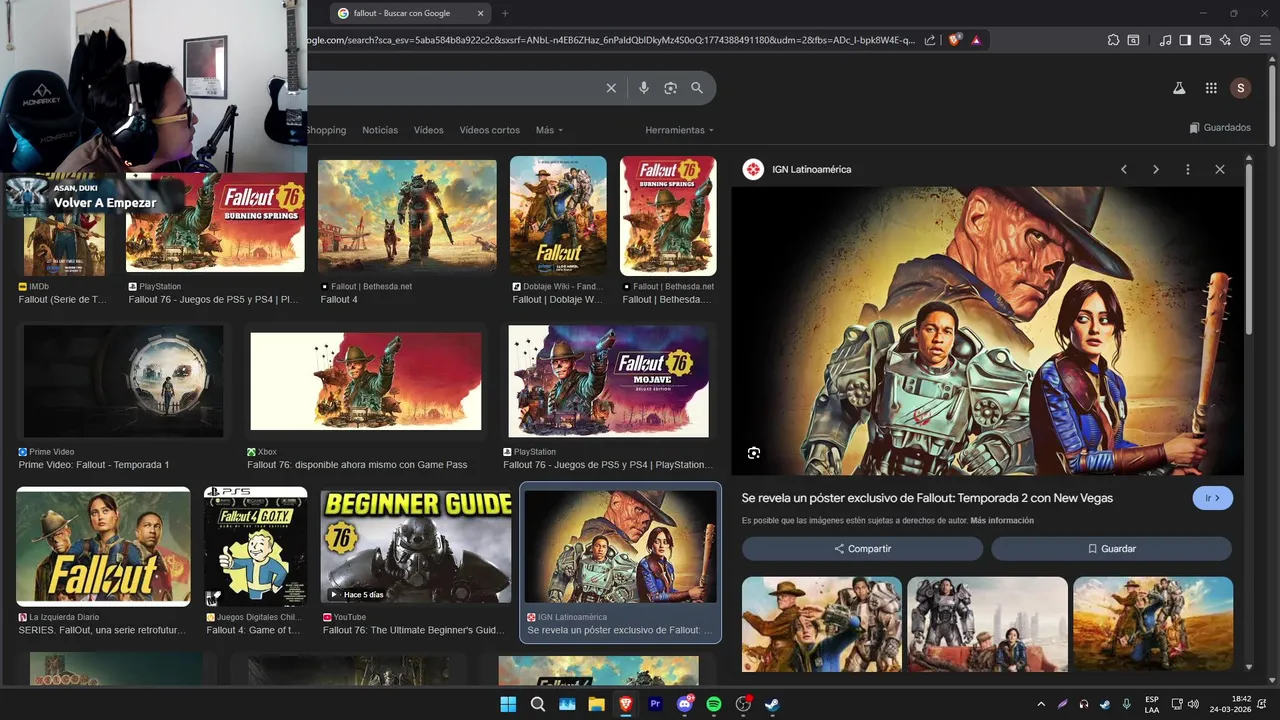Start voice search with the microphone icon

tap(644, 88)
